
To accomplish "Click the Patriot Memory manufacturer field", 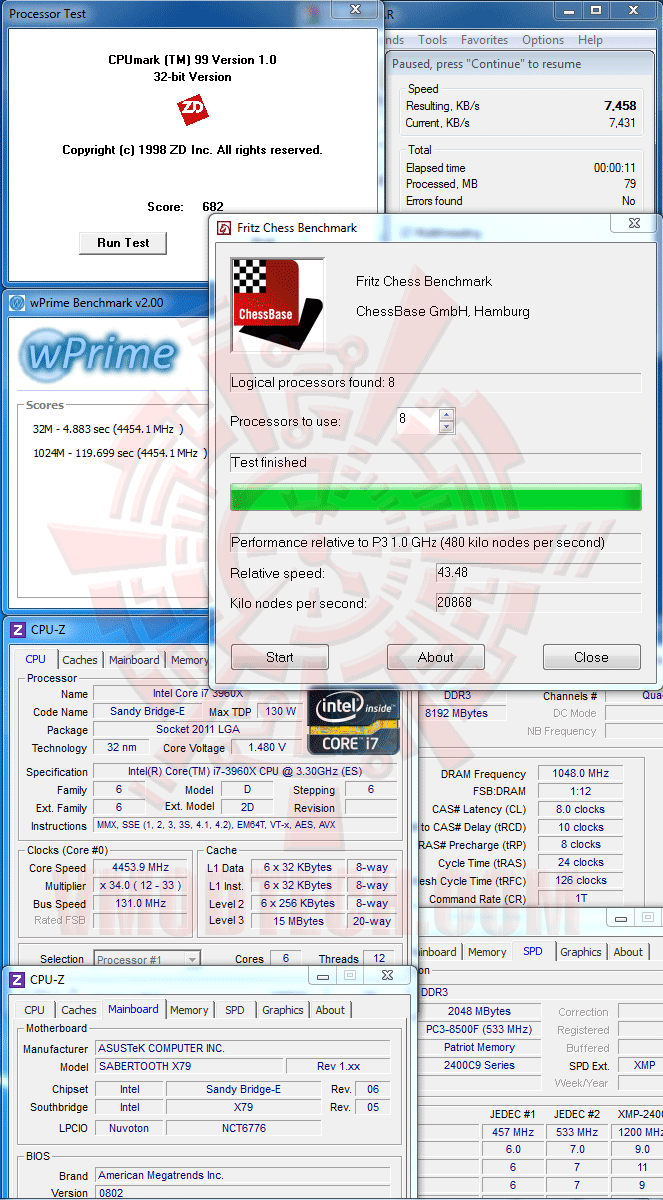I will [x=479, y=1047].
